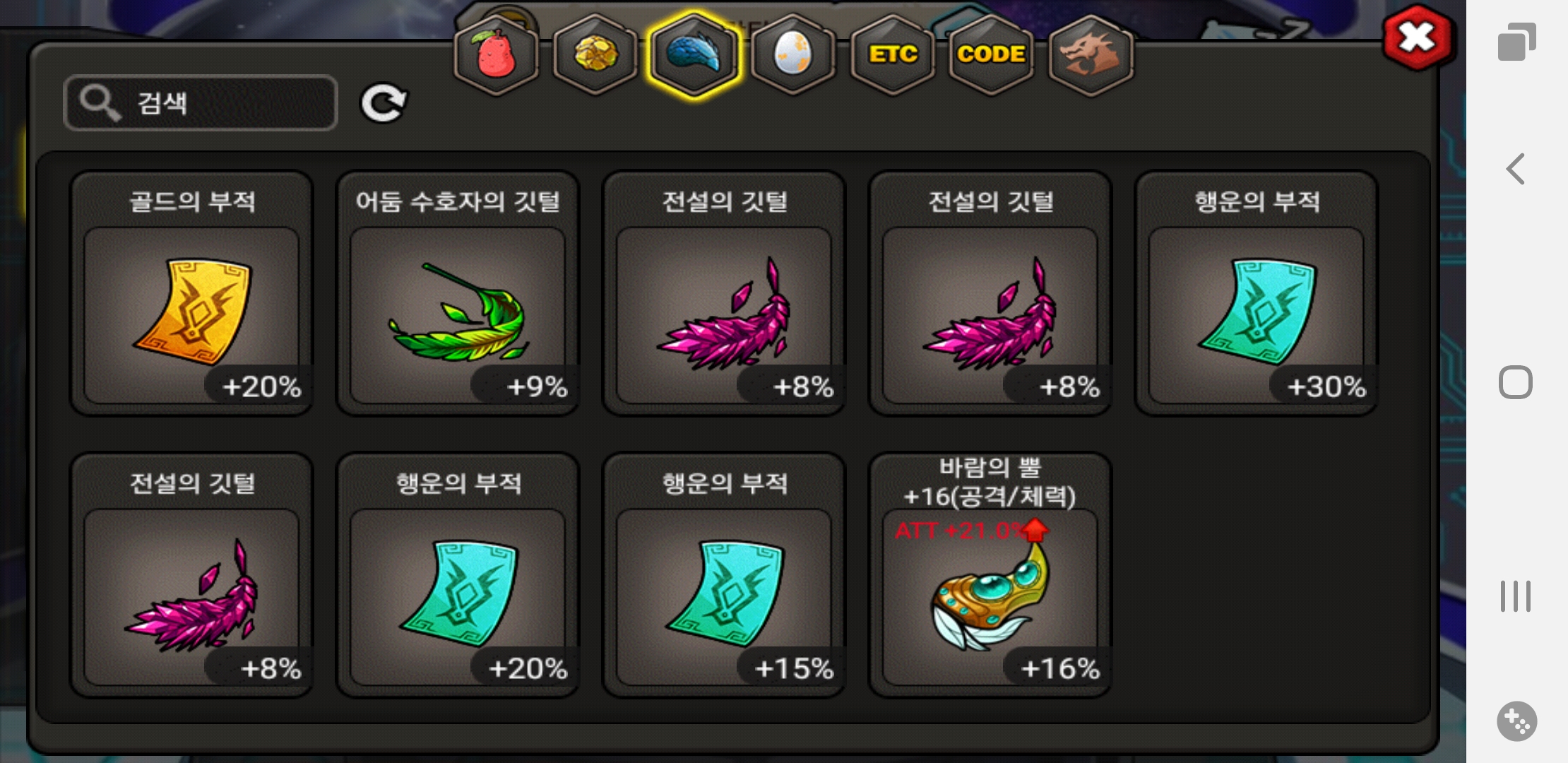Select the 골드의 부적 +20% item
Image resolution: width=1568 pixels, height=763 pixels.
(x=191, y=293)
